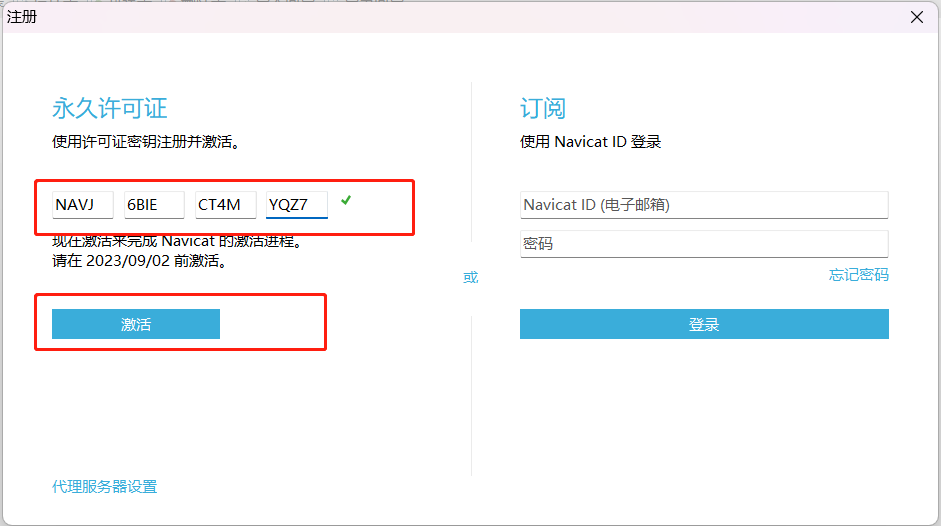941x526 pixels.
Task: Open the 忘记密码 forgot password link
Action: coord(858,275)
